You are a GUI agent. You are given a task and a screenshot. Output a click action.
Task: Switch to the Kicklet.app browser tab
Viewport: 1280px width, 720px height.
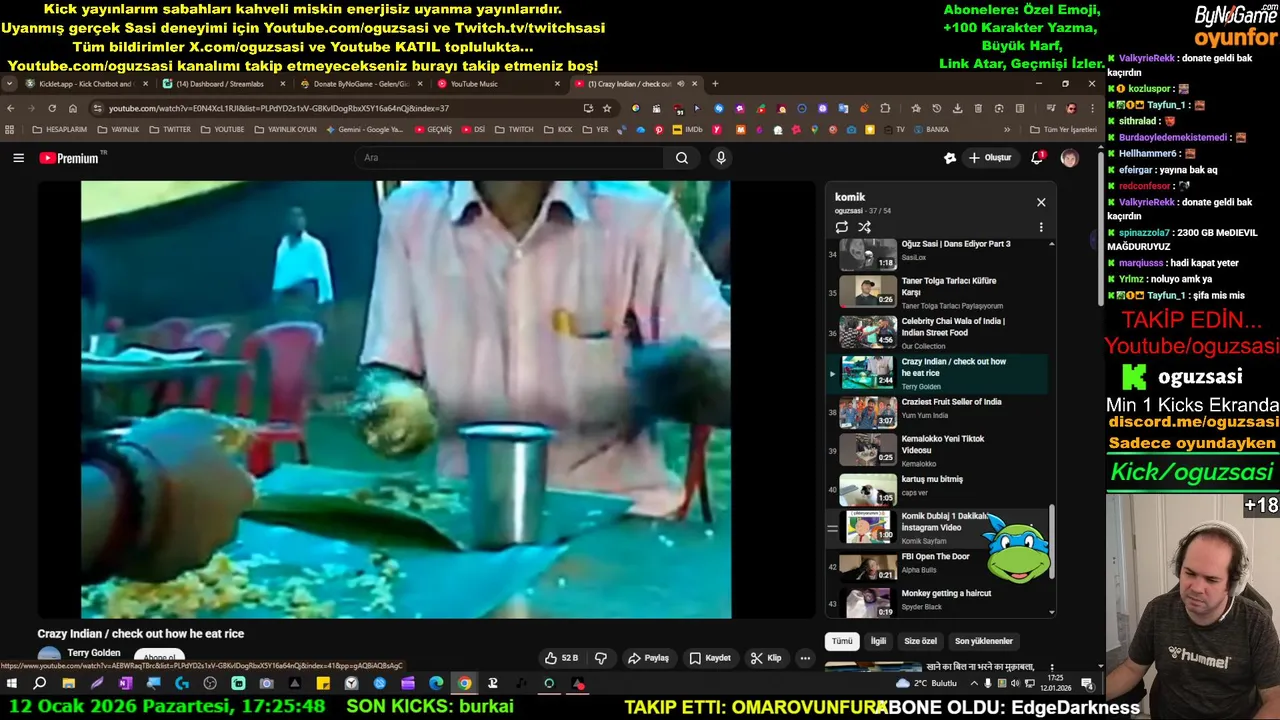(86, 84)
